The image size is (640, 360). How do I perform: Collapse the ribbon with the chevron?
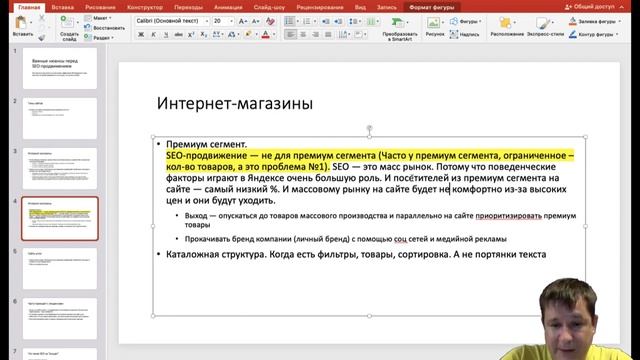[x=622, y=7]
